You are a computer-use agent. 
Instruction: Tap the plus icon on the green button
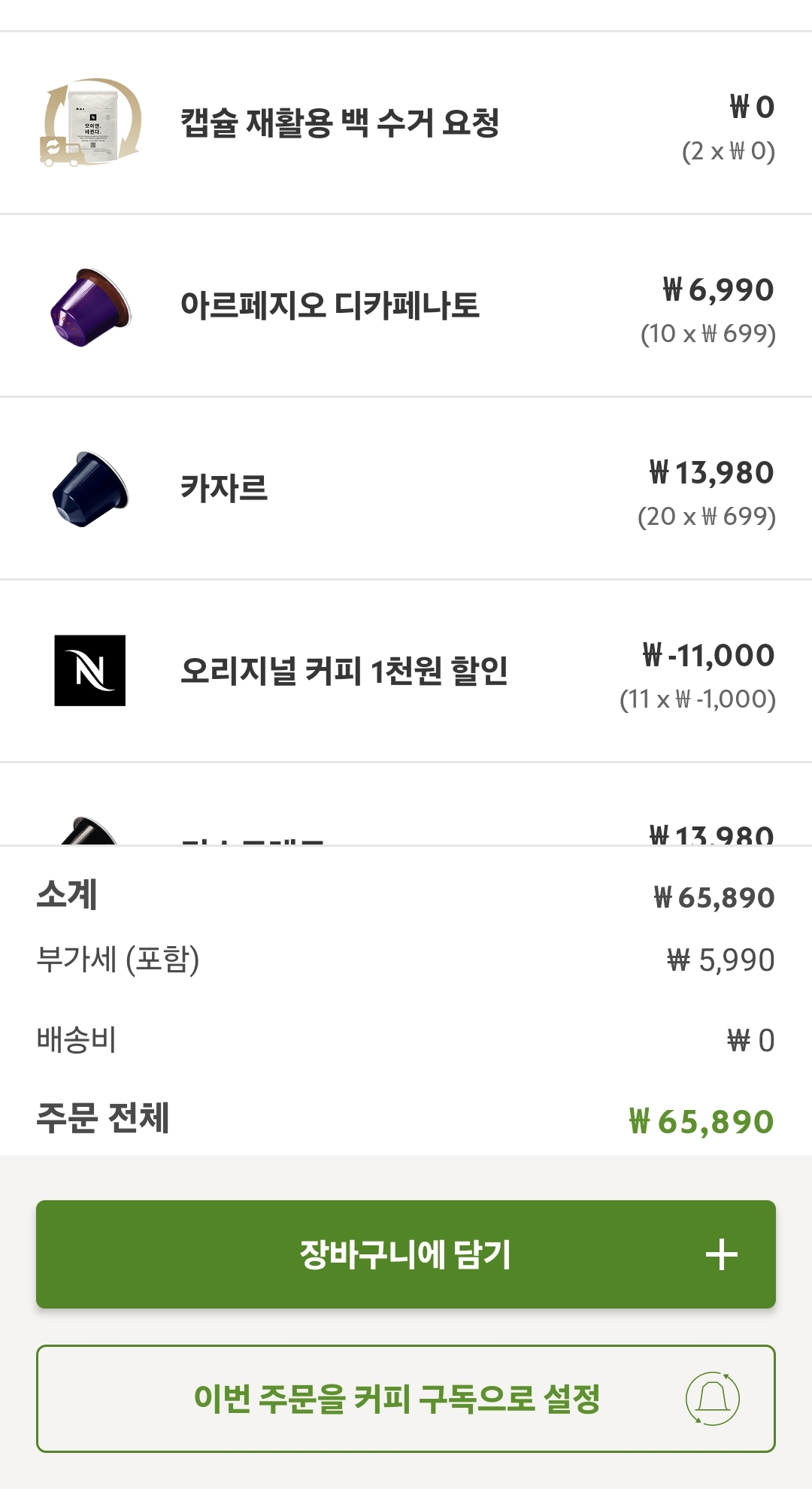(721, 1254)
